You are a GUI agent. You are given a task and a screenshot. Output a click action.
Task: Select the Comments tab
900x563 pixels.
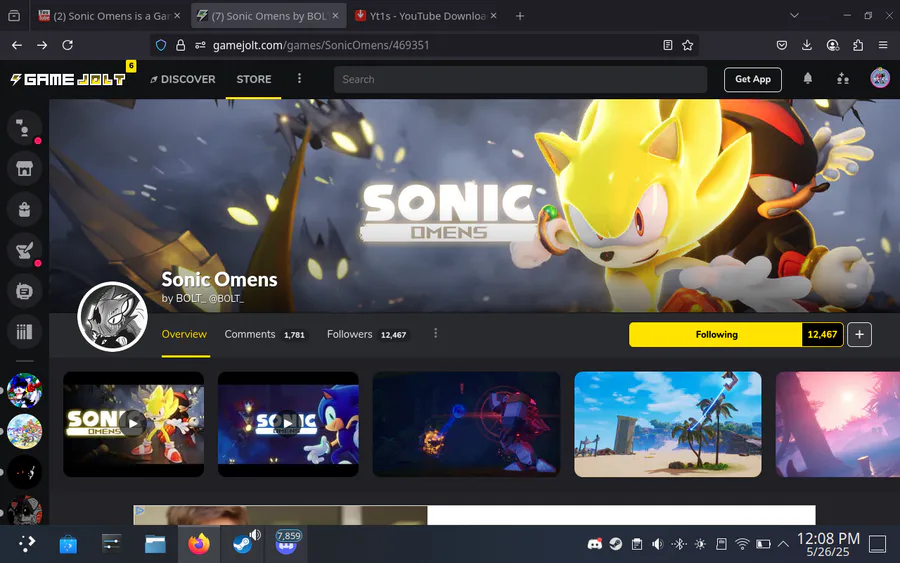(x=265, y=334)
